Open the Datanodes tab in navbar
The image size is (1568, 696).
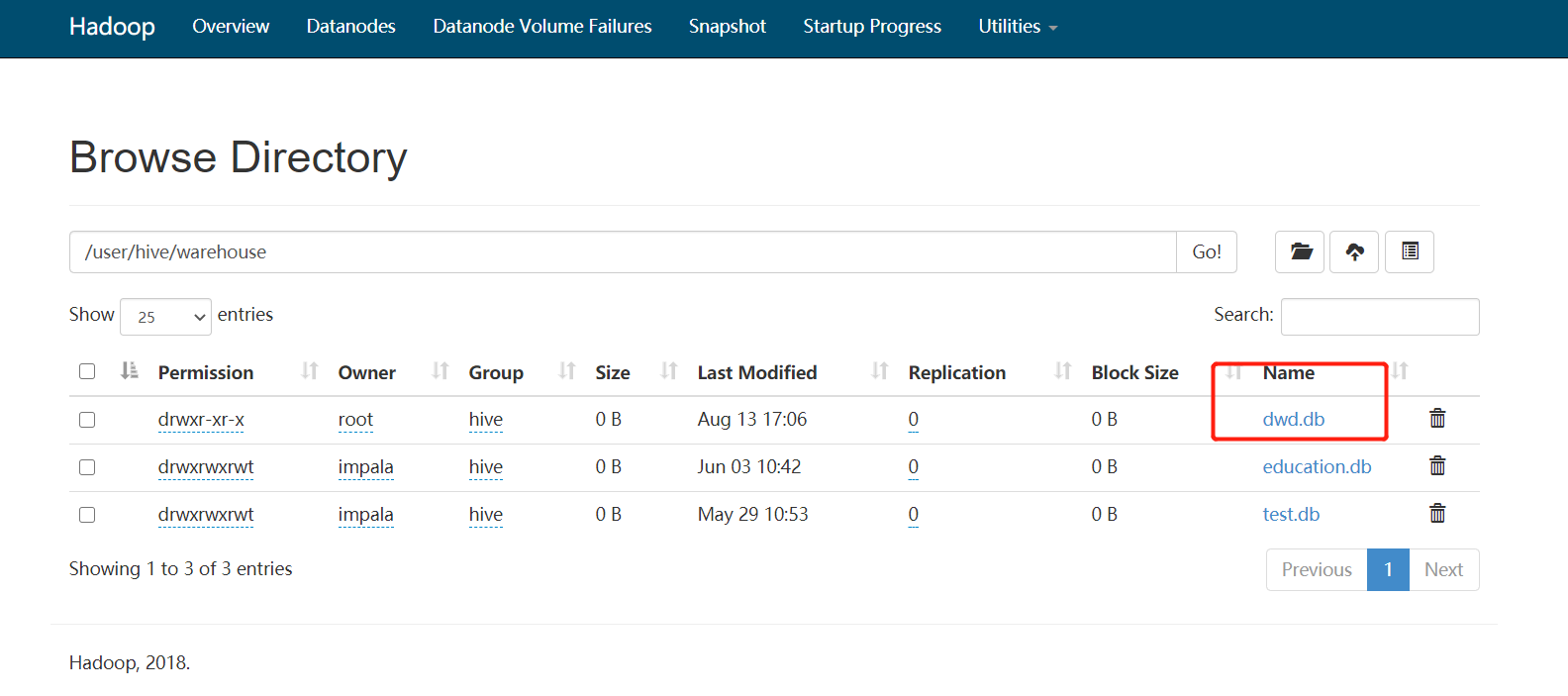pyautogui.click(x=350, y=27)
